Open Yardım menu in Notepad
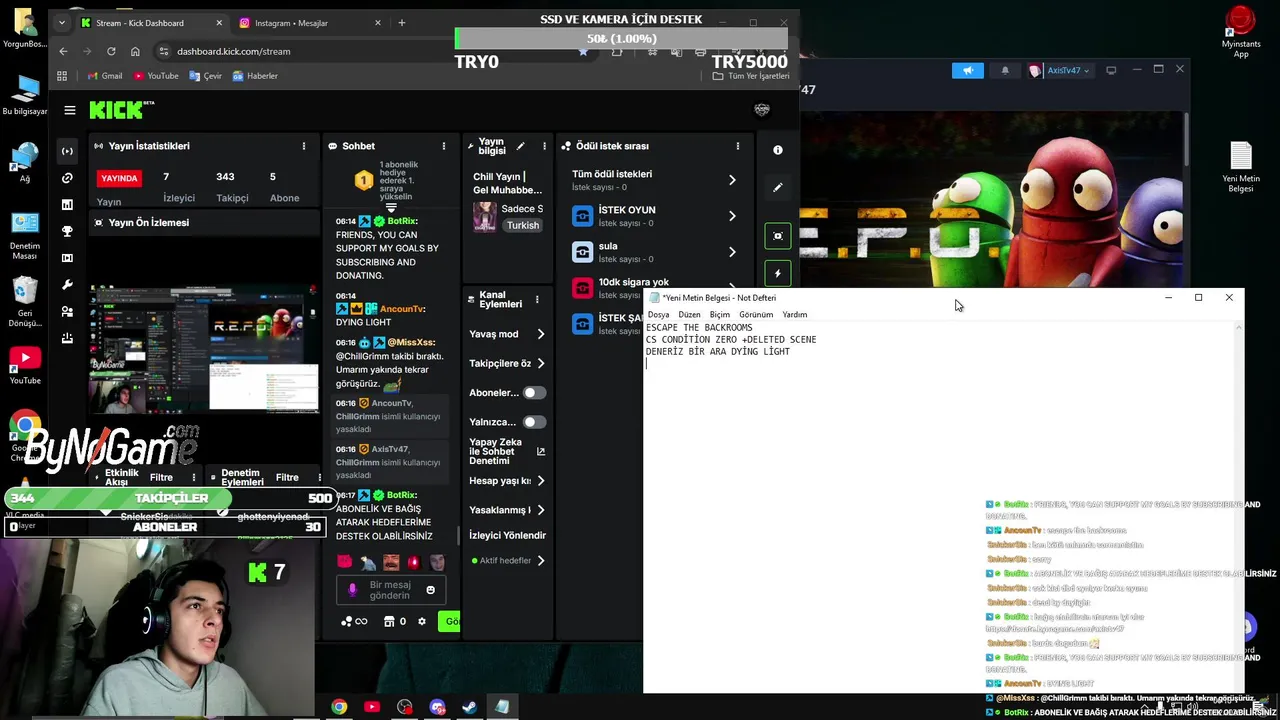The height and width of the screenshot is (720, 1280). [795, 314]
